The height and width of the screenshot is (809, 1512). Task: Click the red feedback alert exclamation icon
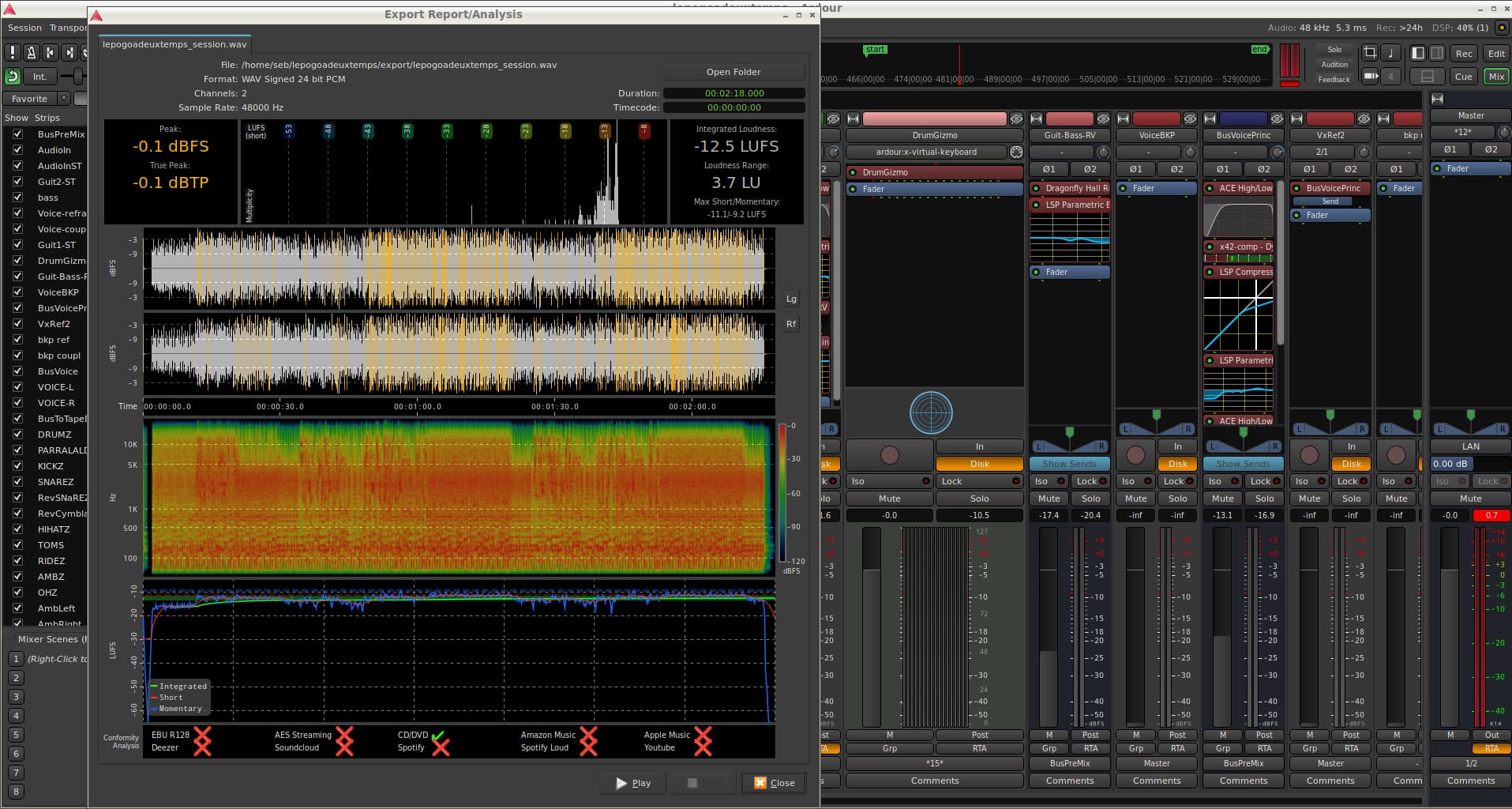point(13,53)
